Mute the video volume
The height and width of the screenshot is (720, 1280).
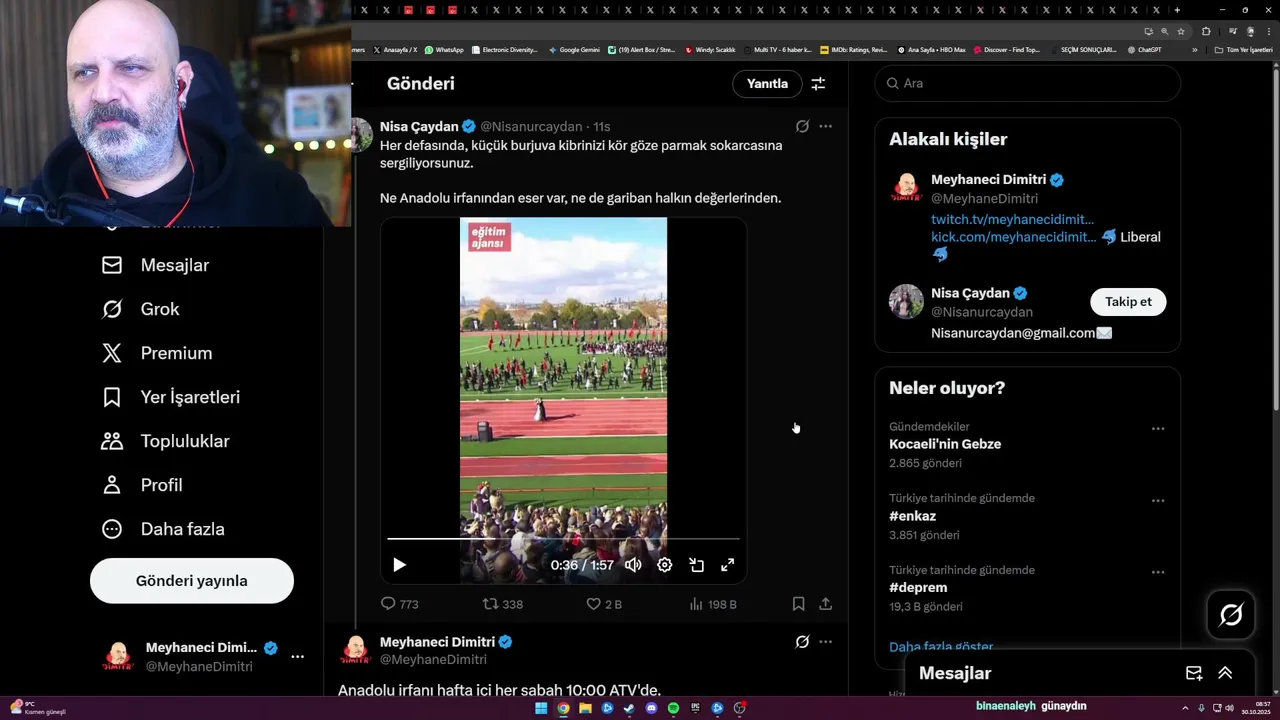[x=633, y=565]
